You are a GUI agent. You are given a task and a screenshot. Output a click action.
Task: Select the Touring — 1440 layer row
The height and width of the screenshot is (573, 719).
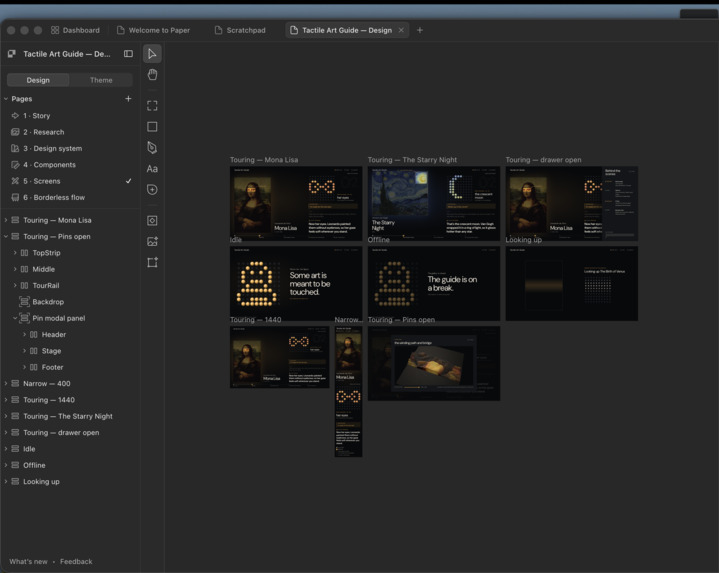(x=70, y=400)
